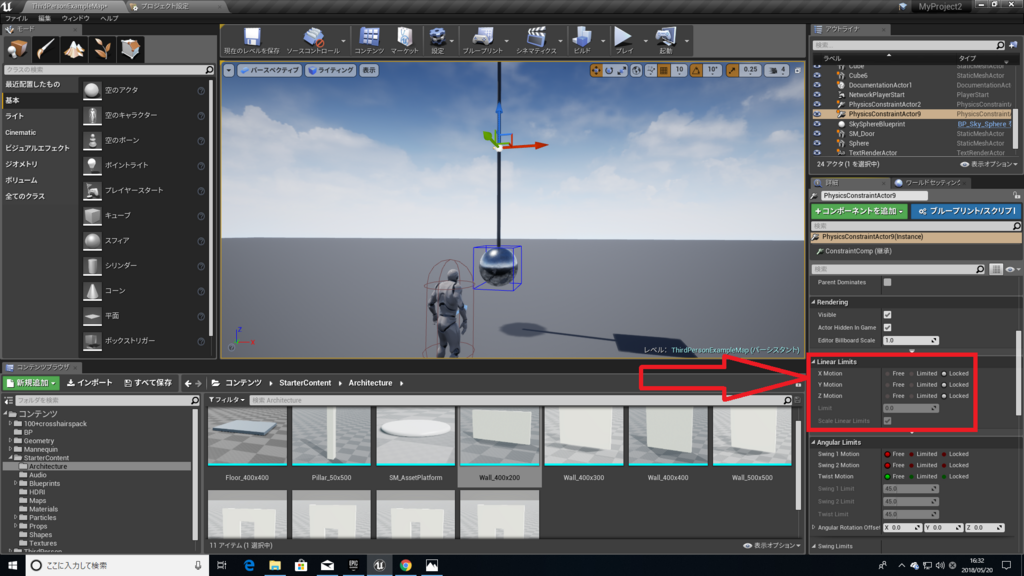This screenshot has width=1024, height=576.
Task: Enable the Scale Linear Limits checkbox
Action: coord(887,422)
